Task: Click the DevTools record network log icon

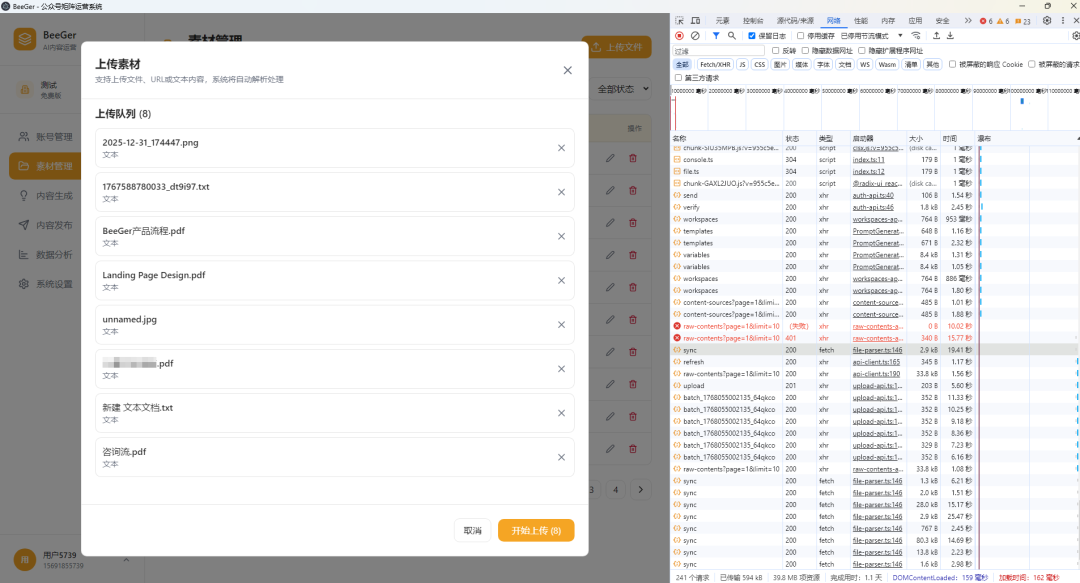Action: tap(680, 36)
